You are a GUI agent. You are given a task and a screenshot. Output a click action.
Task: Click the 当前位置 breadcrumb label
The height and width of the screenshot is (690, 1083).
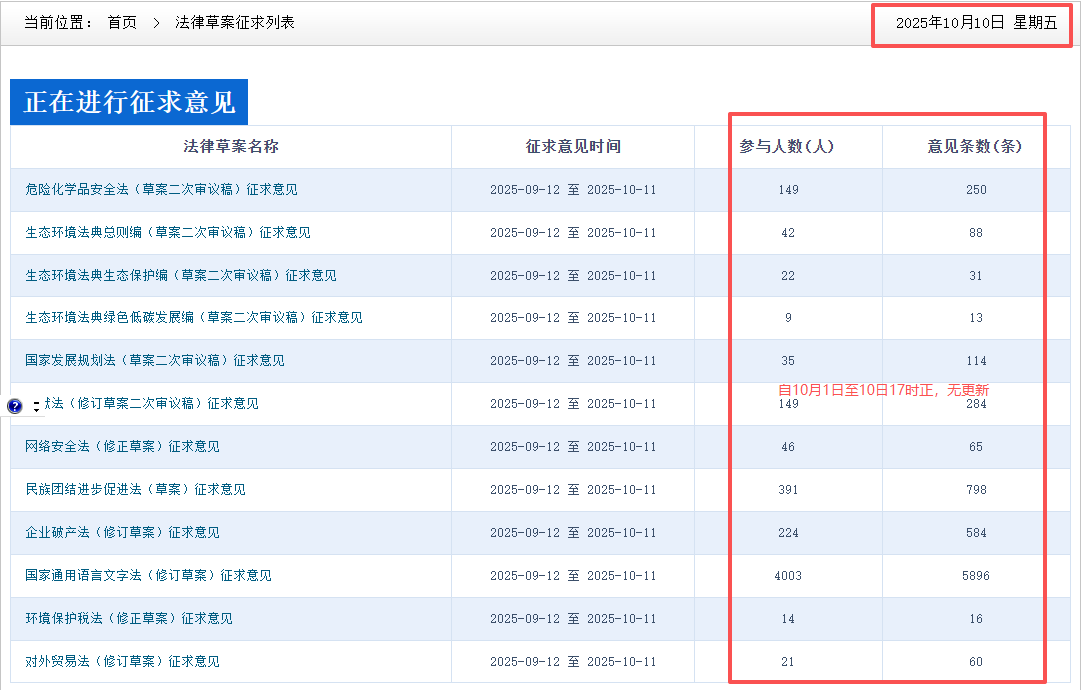[x=58, y=23]
